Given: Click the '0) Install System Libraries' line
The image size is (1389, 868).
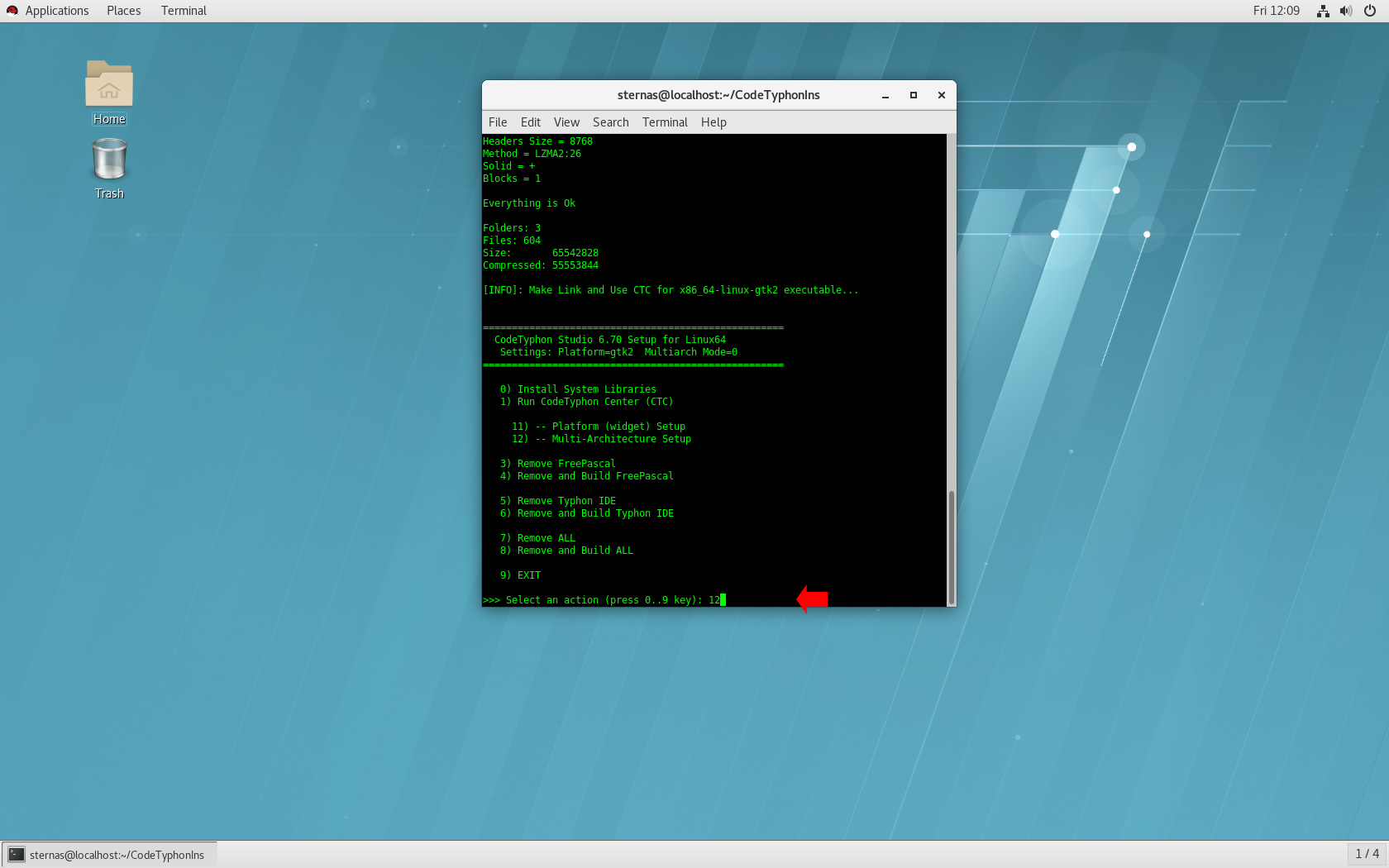Looking at the screenshot, I should (578, 389).
